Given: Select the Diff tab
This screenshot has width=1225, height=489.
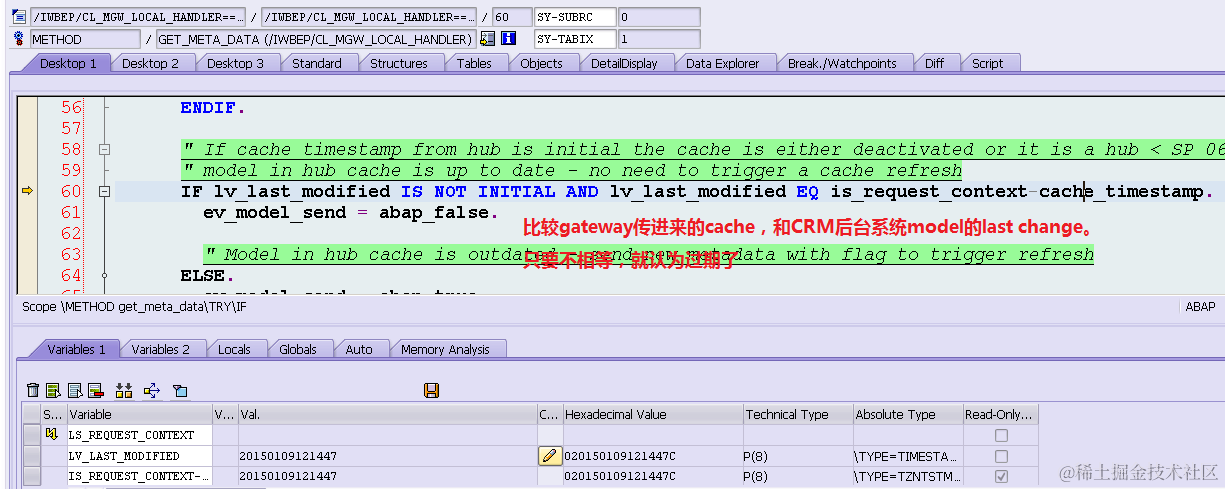Looking at the screenshot, I should [x=934, y=63].
